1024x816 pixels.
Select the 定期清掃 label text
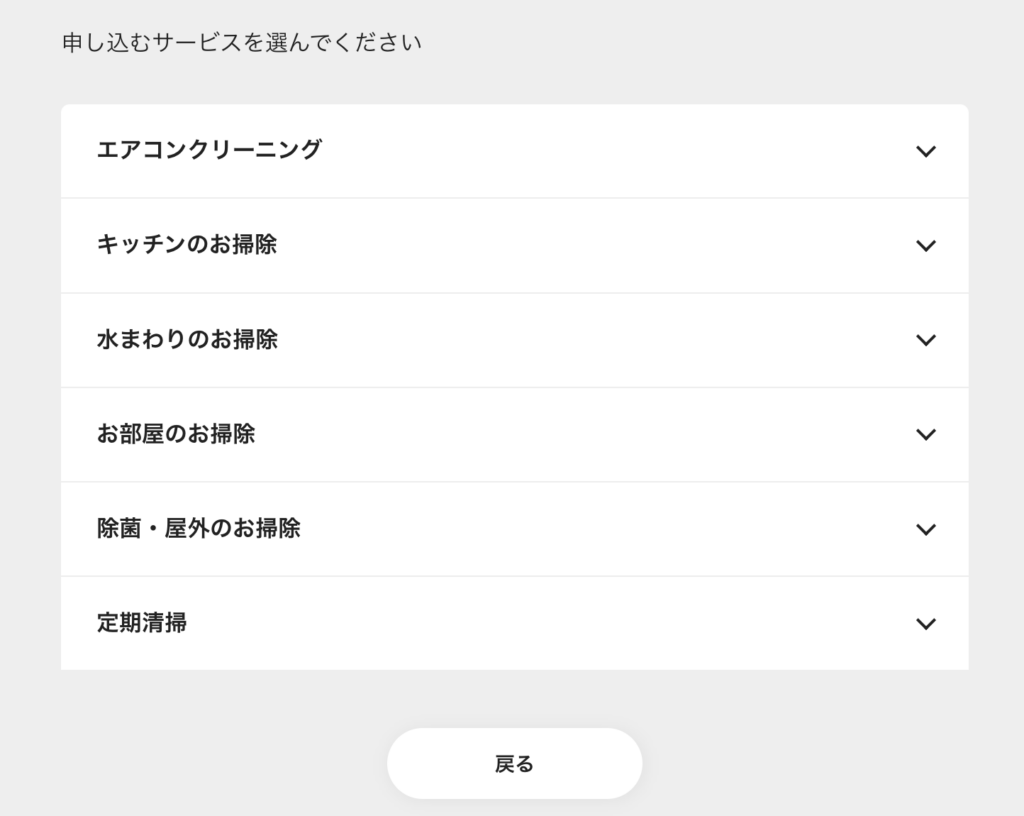142,623
